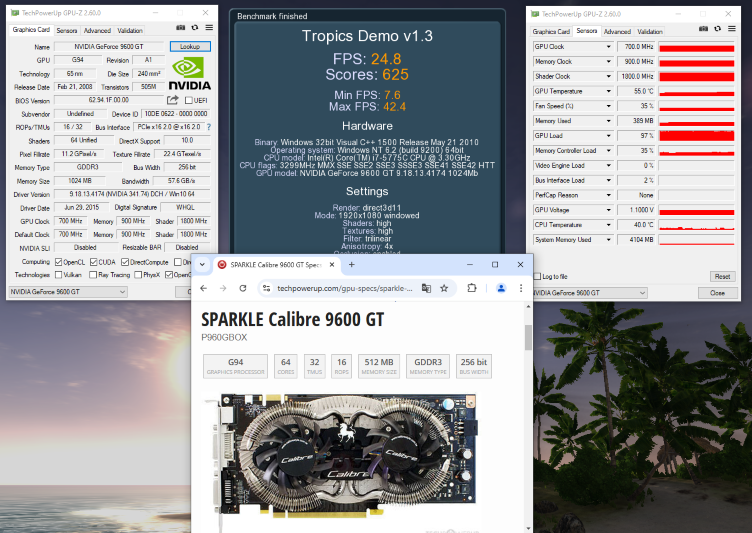
Task: Click the Reset button in Sensors window
Action: 722,276
